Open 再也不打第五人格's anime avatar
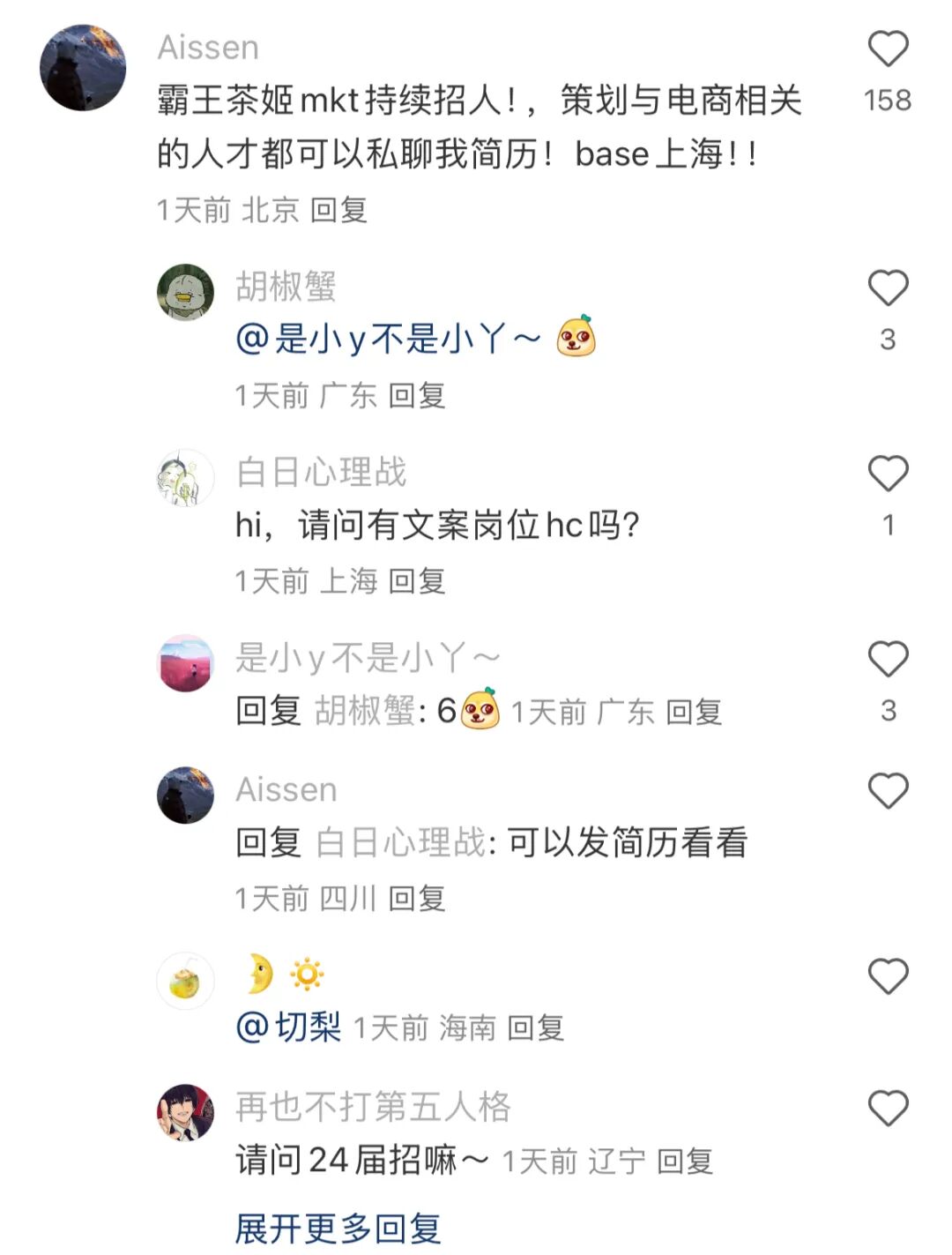The height and width of the screenshot is (1255, 952). click(x=185, y=1113)
